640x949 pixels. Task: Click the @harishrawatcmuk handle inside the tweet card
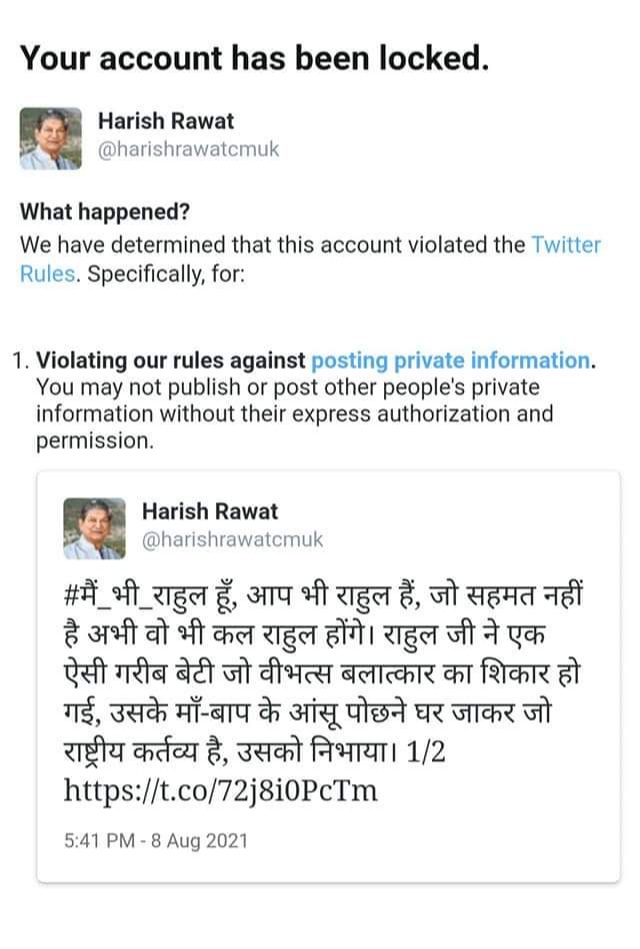[x=233, y=539]
